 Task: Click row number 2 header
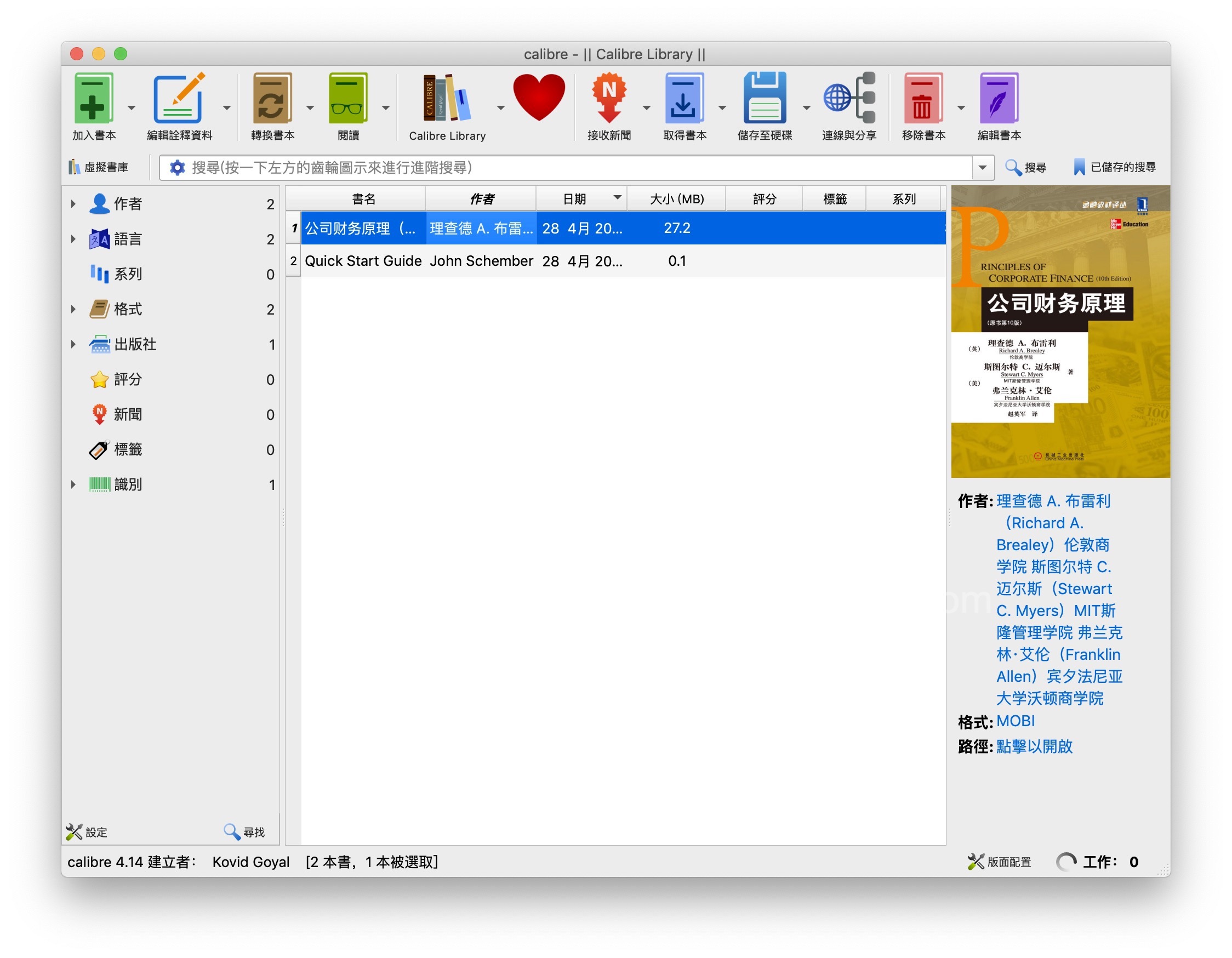[293, 261]
